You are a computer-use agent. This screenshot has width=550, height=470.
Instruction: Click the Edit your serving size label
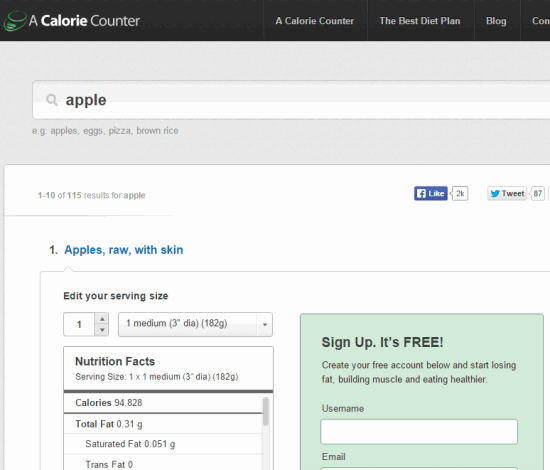pos(116,296)
